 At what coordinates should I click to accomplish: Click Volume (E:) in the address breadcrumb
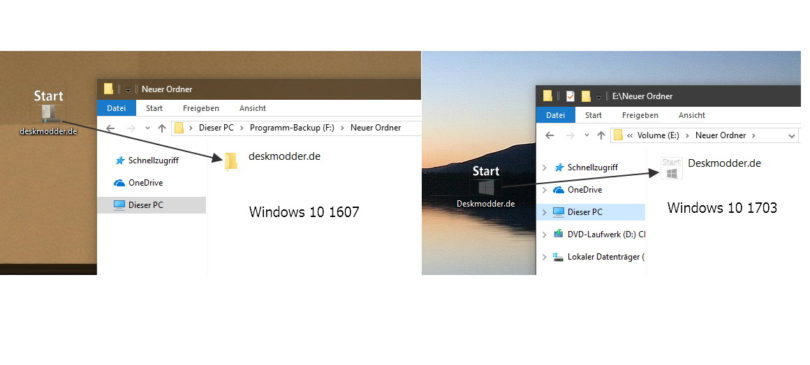658,135
